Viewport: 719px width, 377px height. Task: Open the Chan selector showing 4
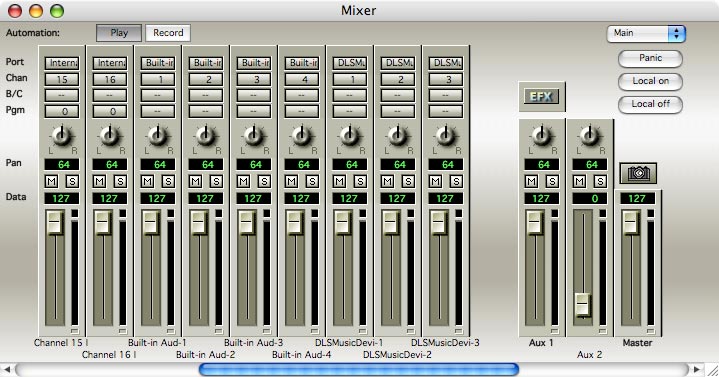pyautogui.click(x=302, y=79)
